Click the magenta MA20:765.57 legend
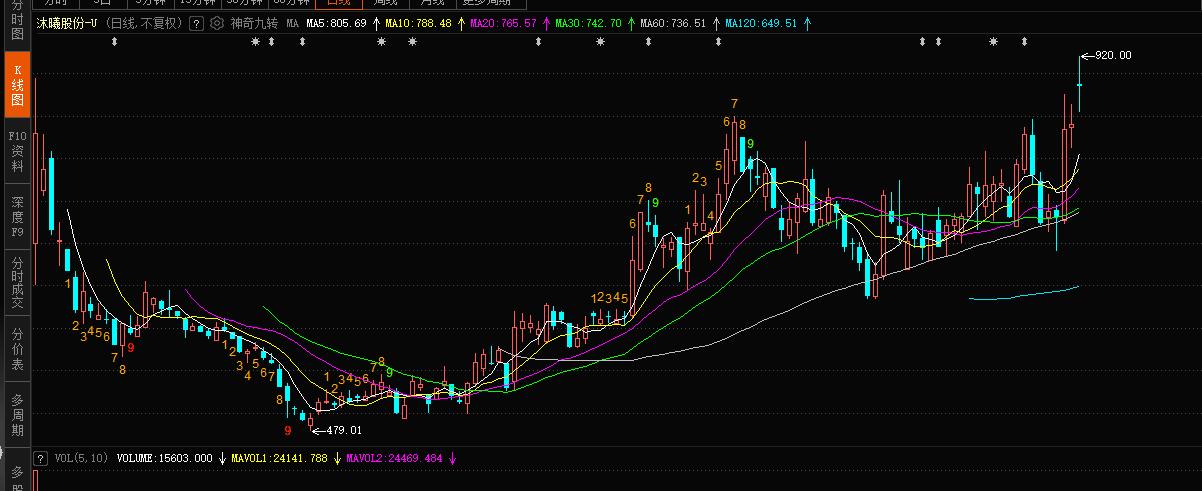The width and height of the screenshot is (1202, 491). [503, 22]
